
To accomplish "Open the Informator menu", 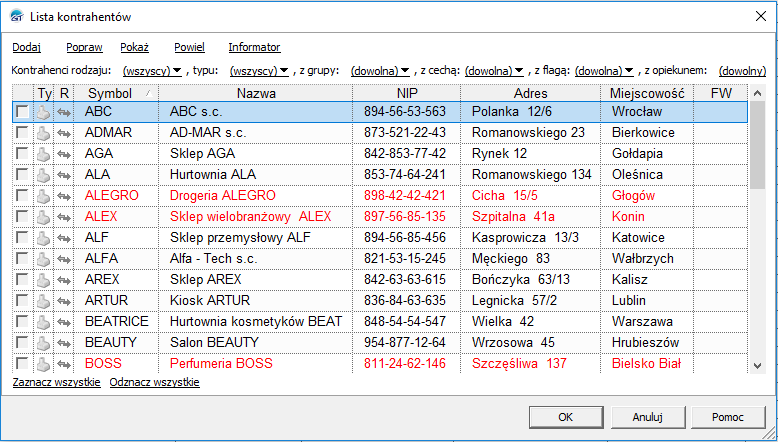I will pos(254,47).
